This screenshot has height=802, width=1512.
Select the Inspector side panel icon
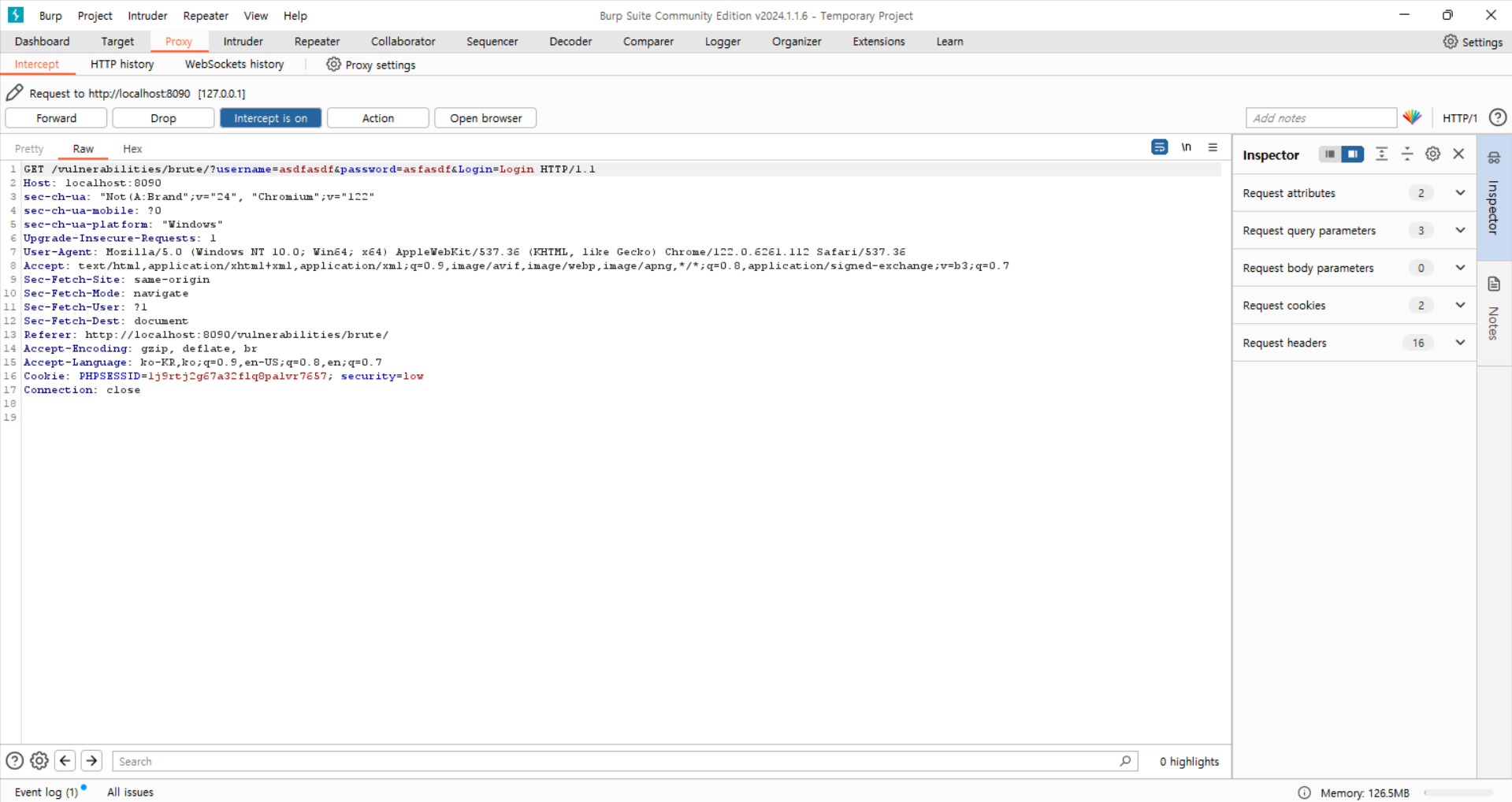pos(1494,158)
